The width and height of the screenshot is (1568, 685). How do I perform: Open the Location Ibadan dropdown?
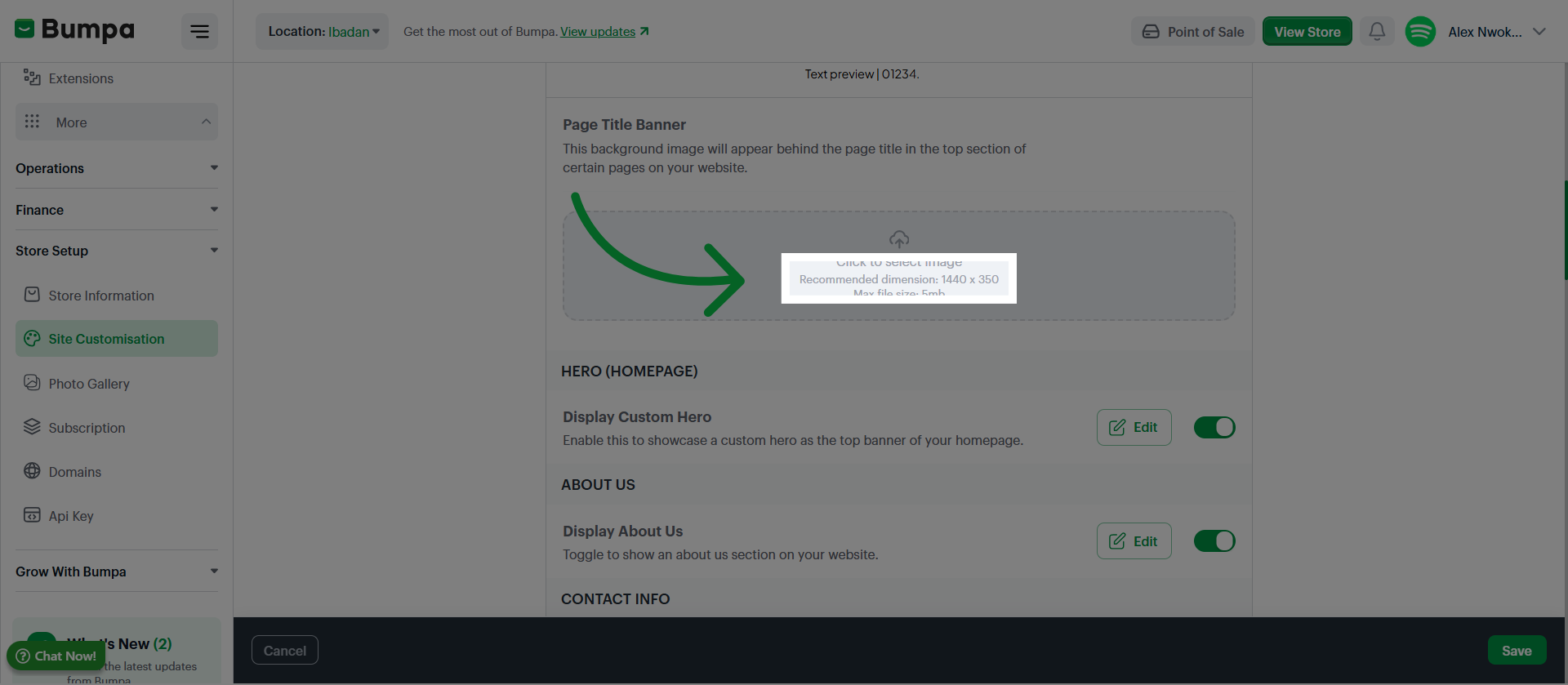click(323, 31)
